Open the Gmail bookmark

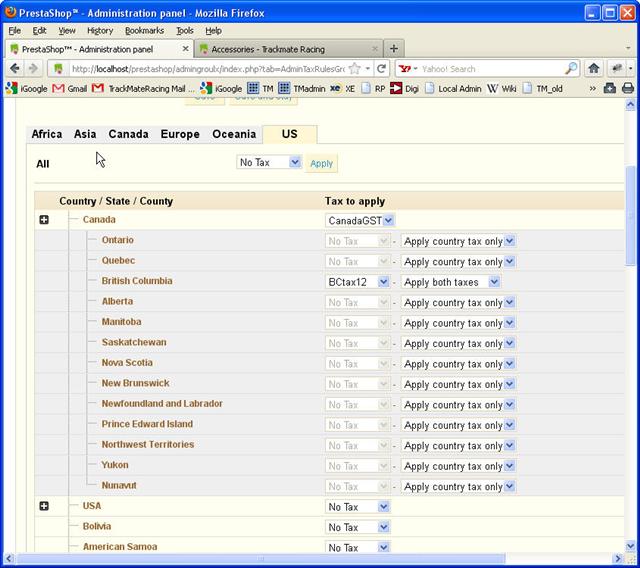pos(70,89)
